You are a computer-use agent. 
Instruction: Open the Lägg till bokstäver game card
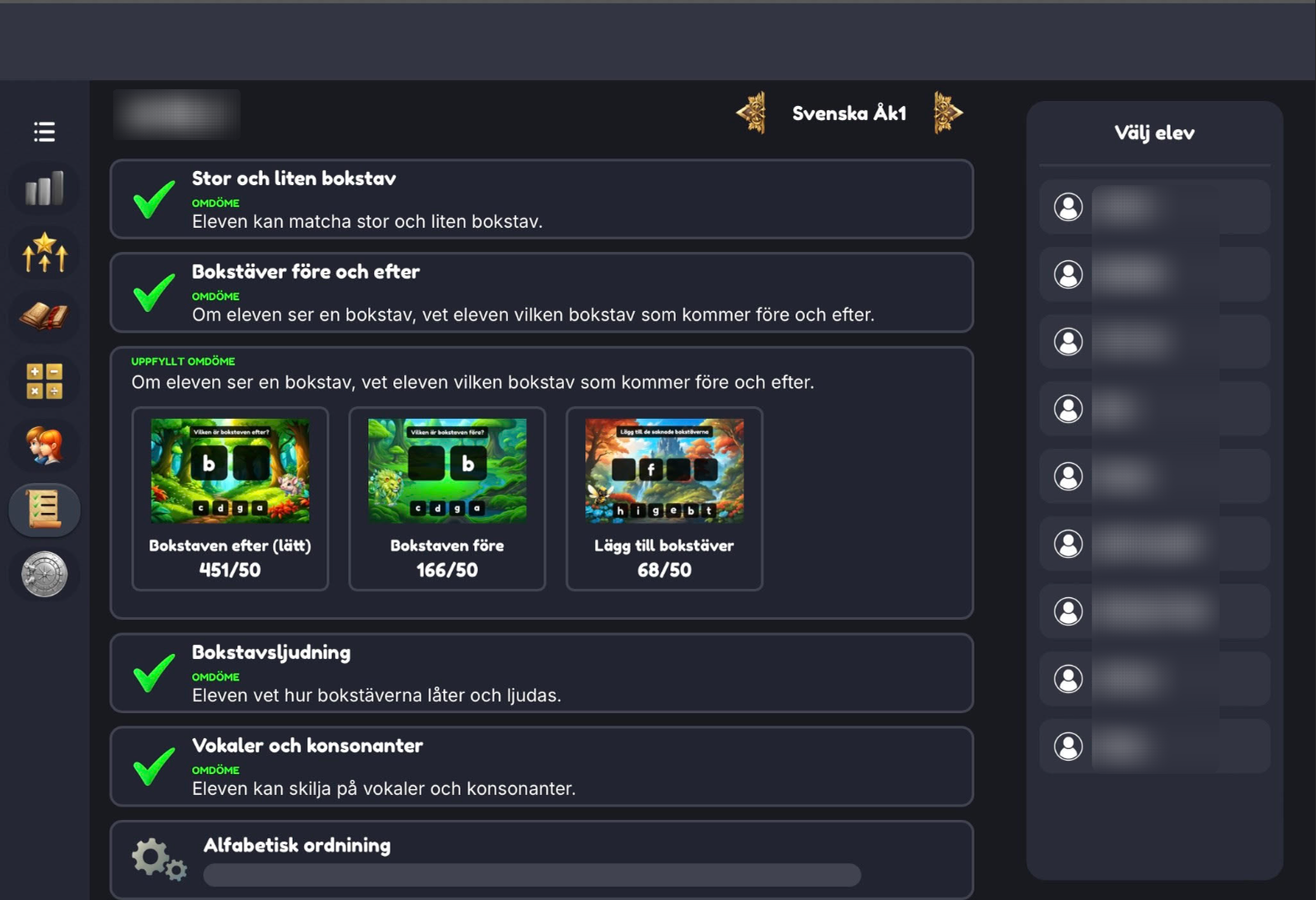coord(664,499)
